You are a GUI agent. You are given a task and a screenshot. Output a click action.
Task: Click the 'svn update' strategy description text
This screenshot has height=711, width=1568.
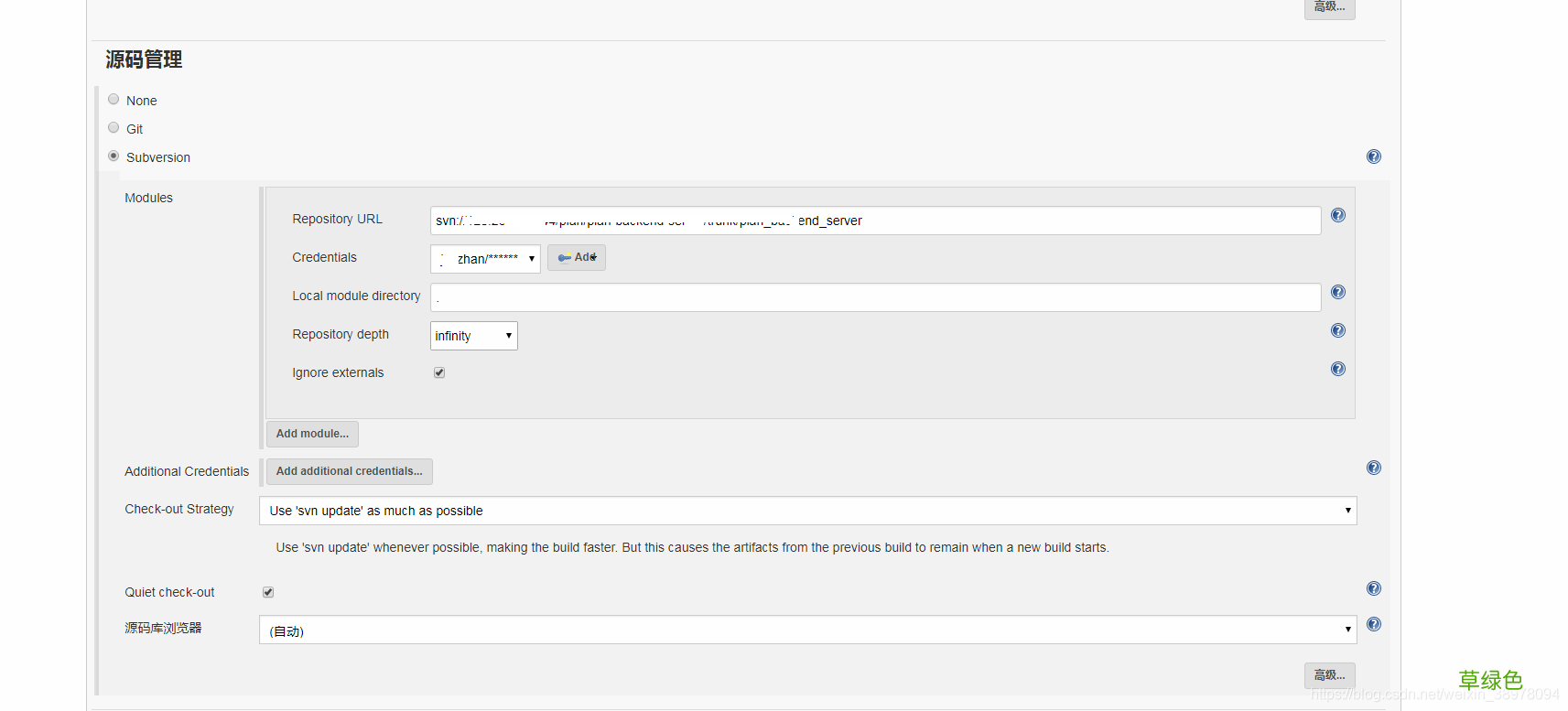pos(692,547)
